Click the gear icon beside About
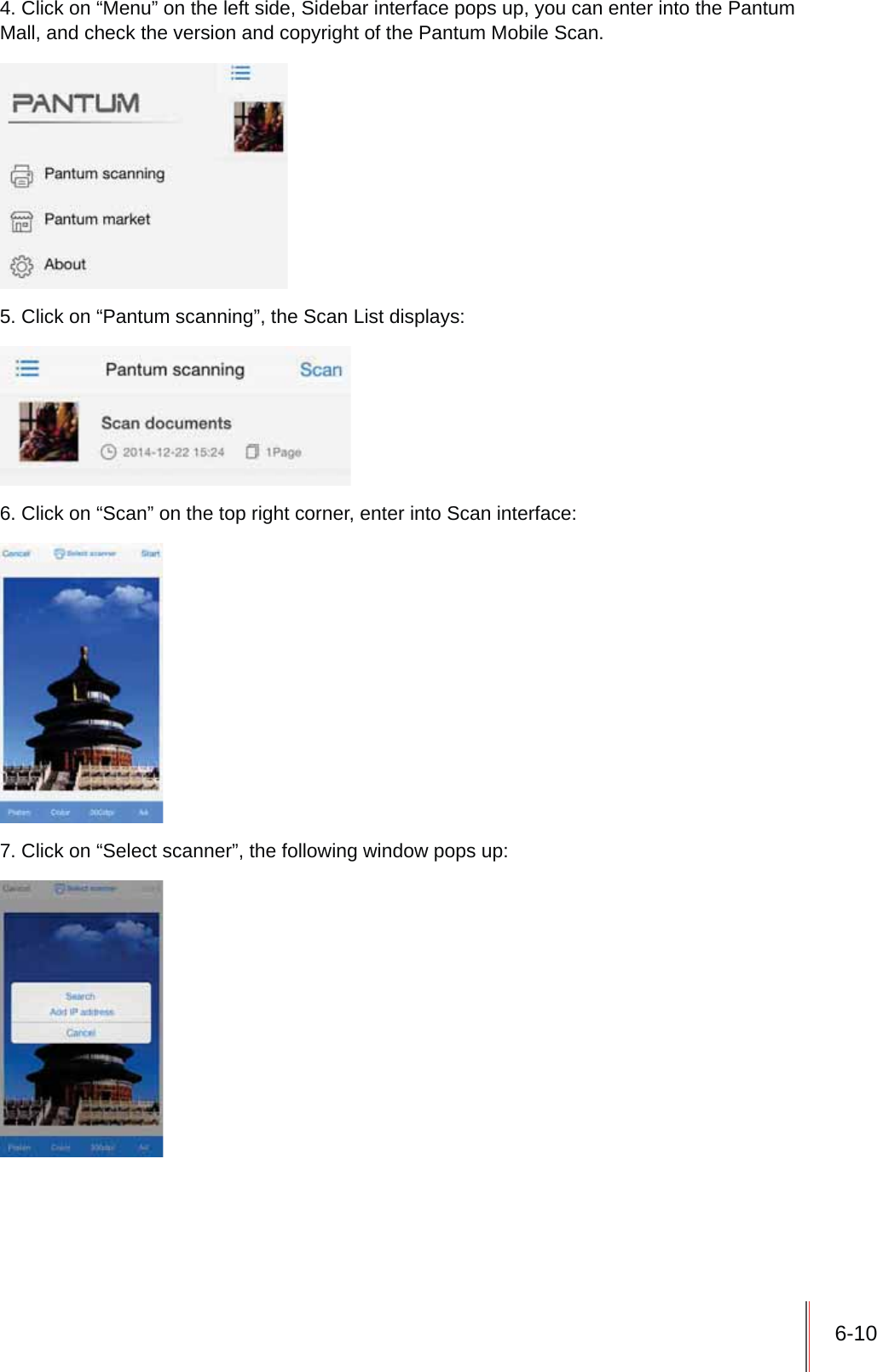Screen dimensions: 877x1372 tap(22, 266)
